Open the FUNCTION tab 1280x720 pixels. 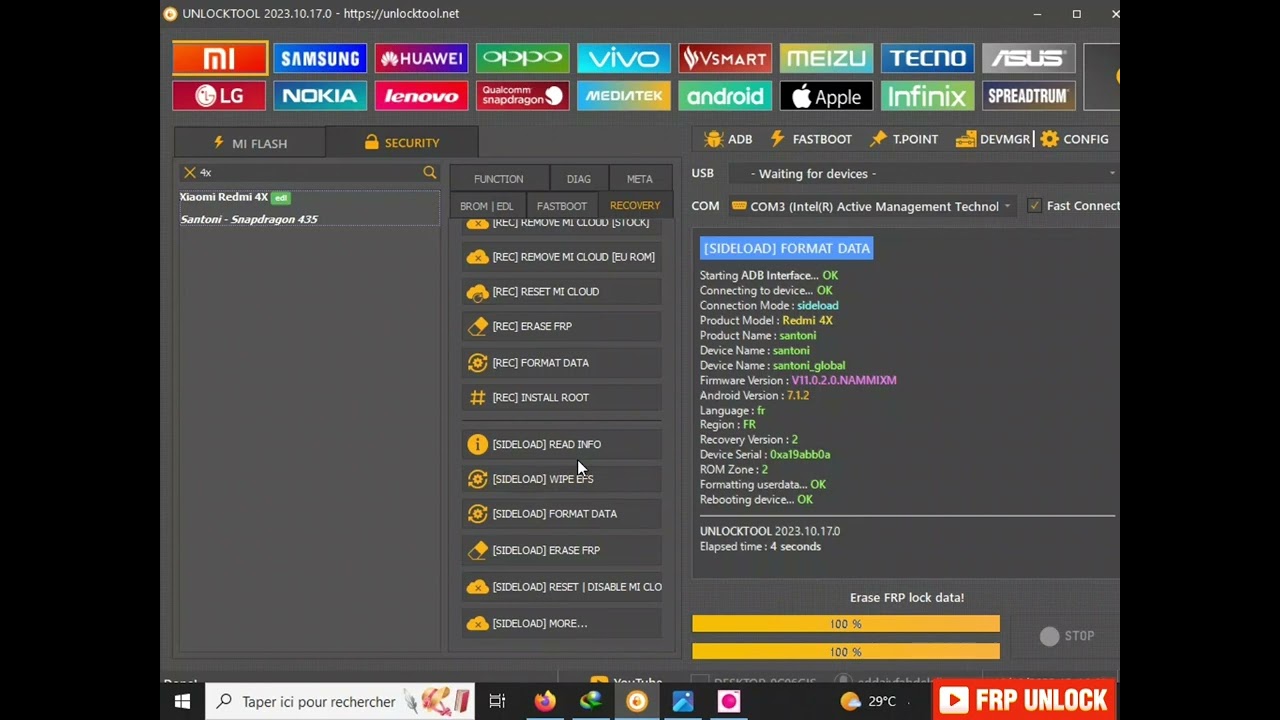[499, 178]
